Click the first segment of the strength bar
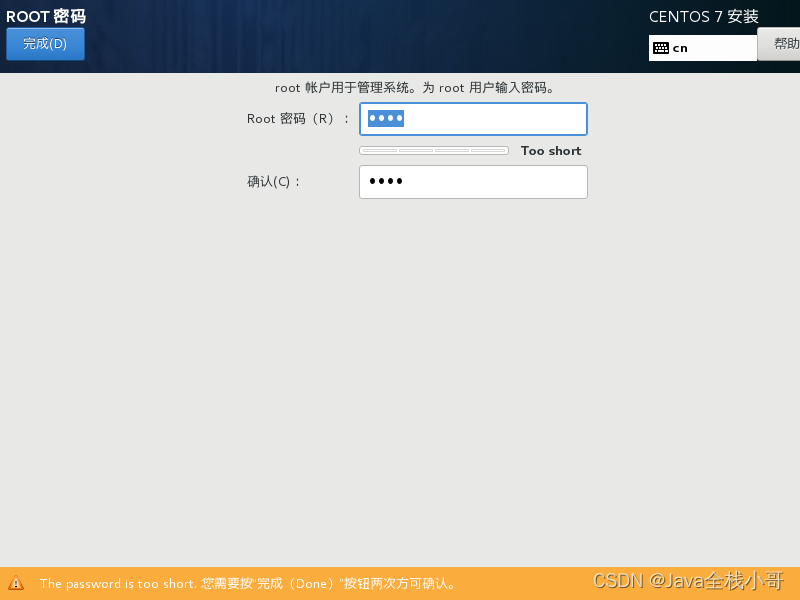 [x=378, y=150]
